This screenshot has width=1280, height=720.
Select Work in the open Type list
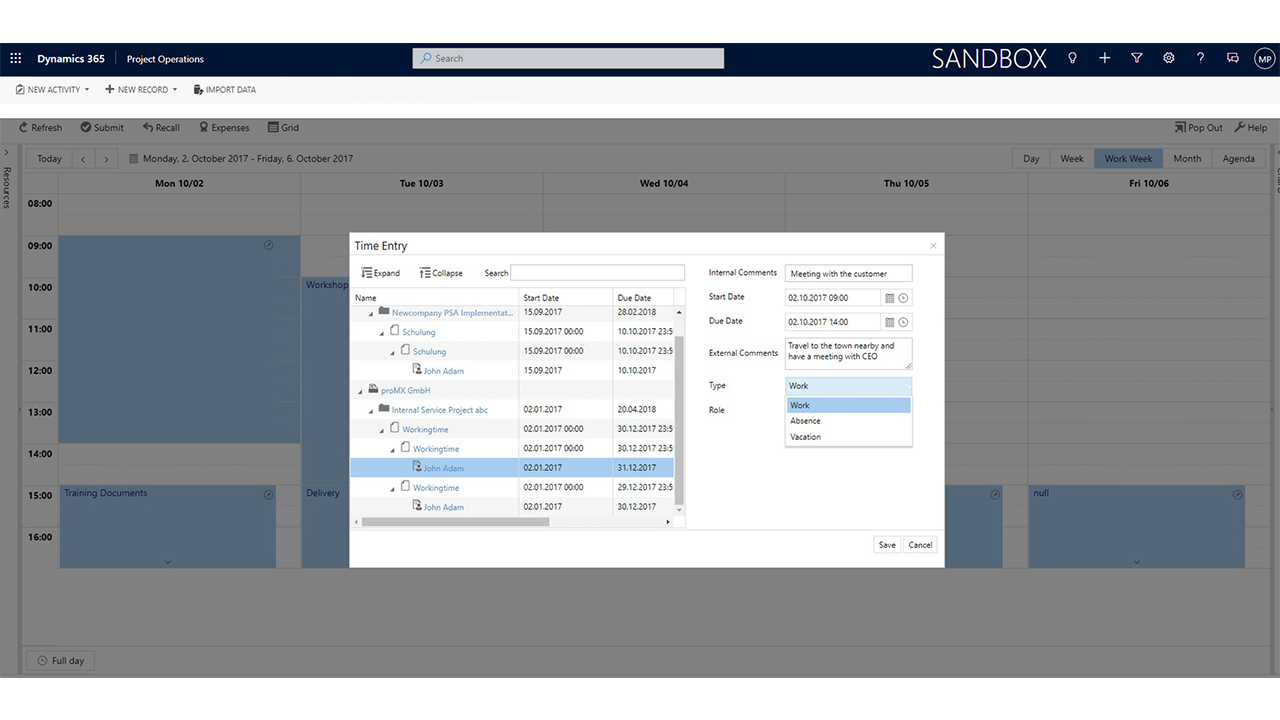tap(848, 405)
